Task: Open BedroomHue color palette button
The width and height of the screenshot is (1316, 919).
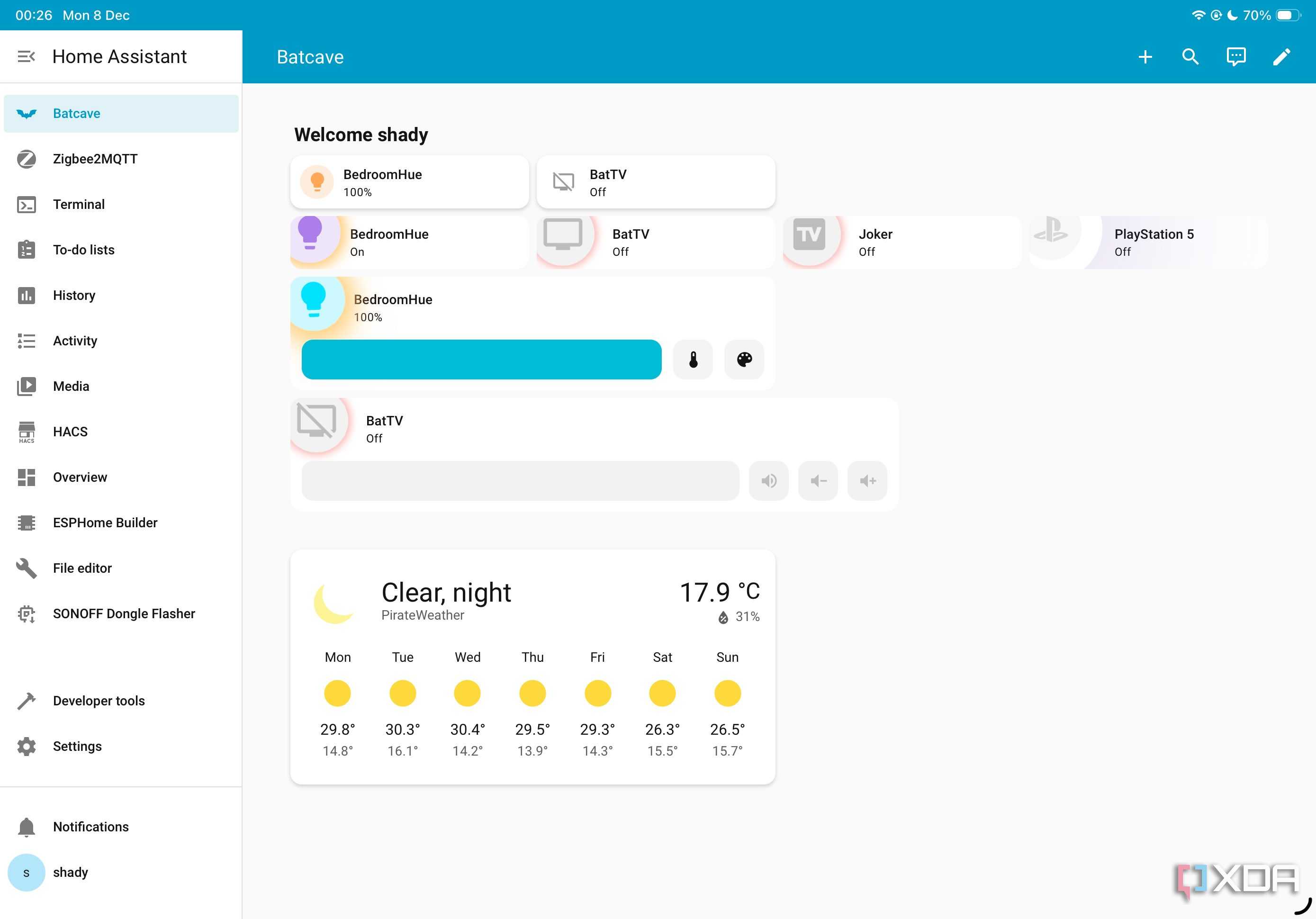Action: pos(744,360)
